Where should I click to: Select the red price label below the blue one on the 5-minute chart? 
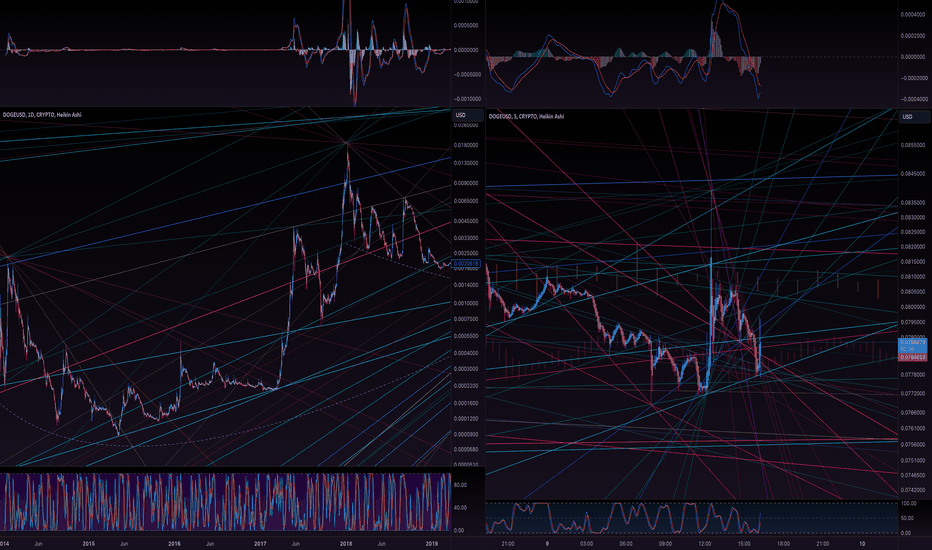point(912,357)
